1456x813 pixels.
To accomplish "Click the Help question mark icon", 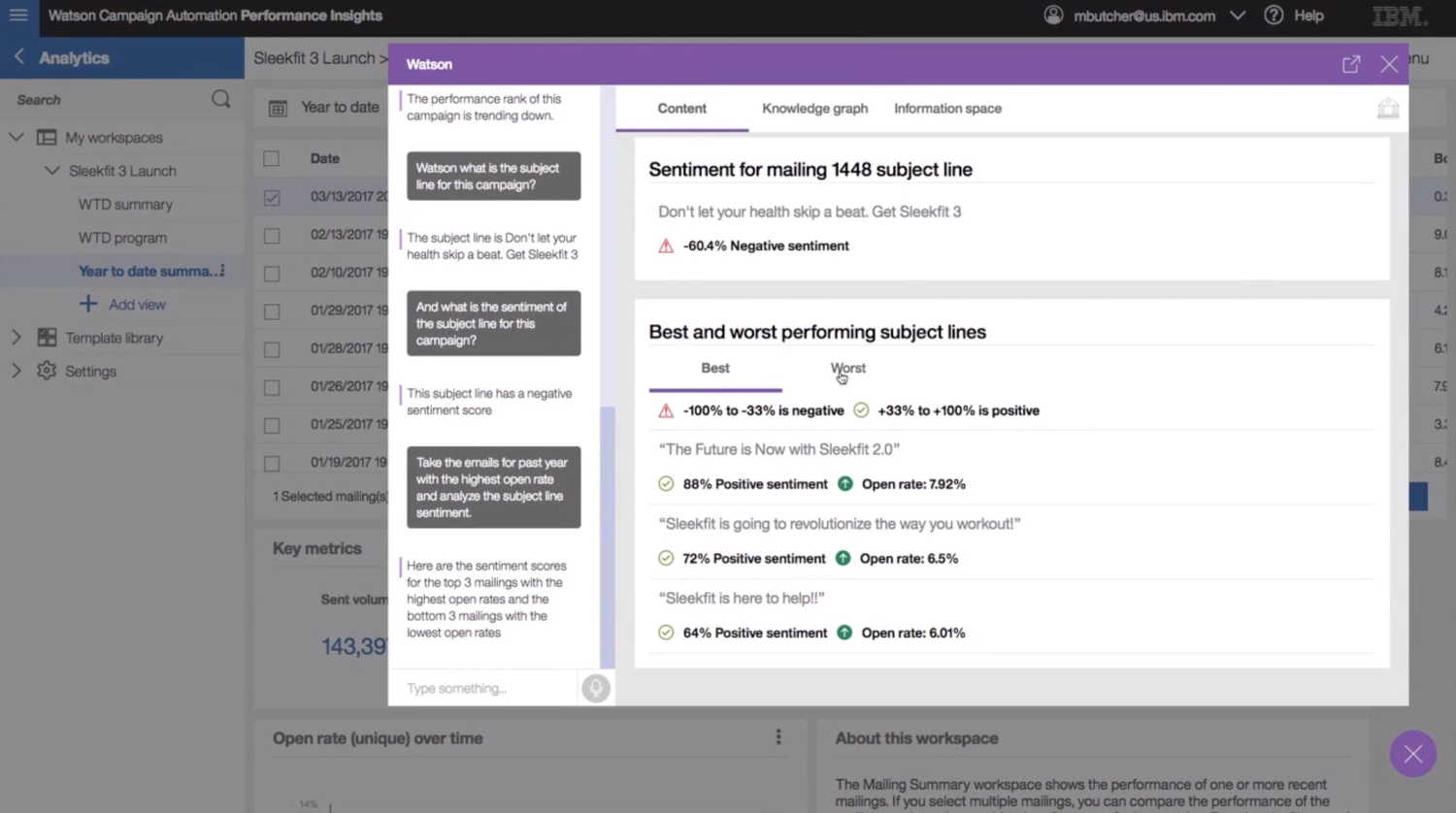I will [1274, 16].
